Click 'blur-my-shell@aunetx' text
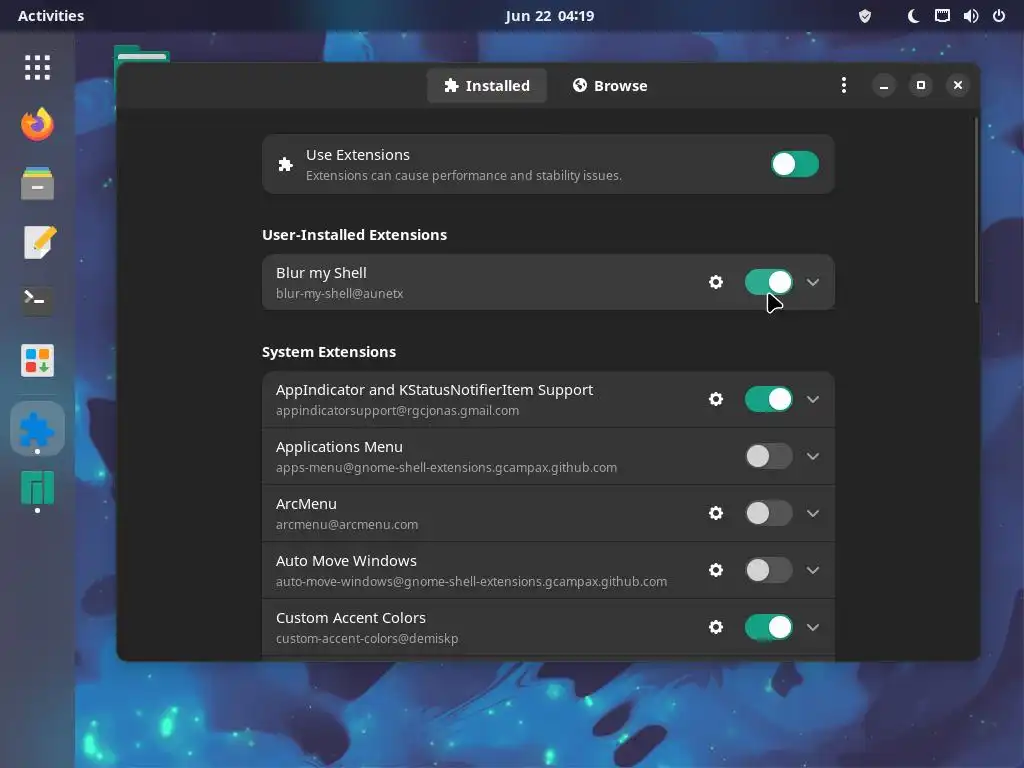This screenshot has width=1024, height=768. click(340, 294)
